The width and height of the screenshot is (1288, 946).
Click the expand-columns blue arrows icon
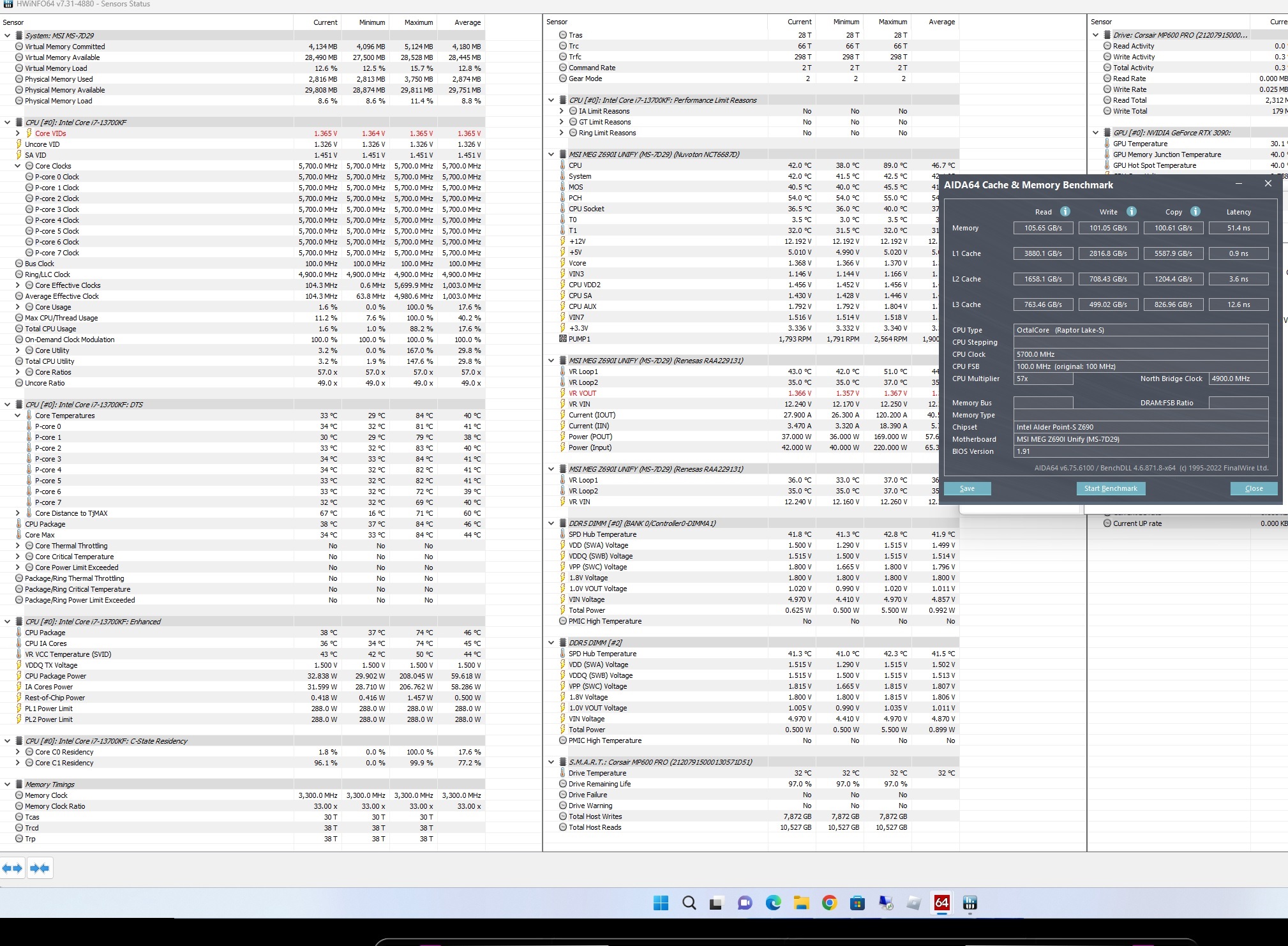(x=12, y=868)
